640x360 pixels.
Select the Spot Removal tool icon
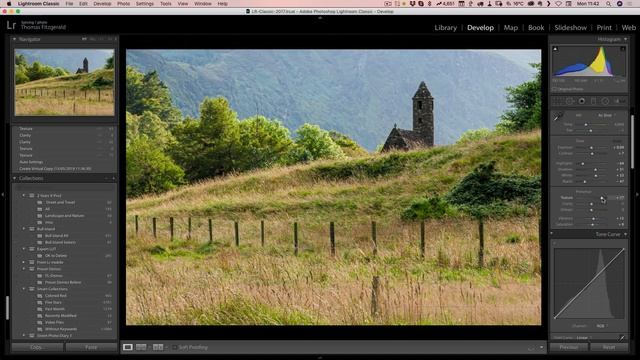pos(570,101)
